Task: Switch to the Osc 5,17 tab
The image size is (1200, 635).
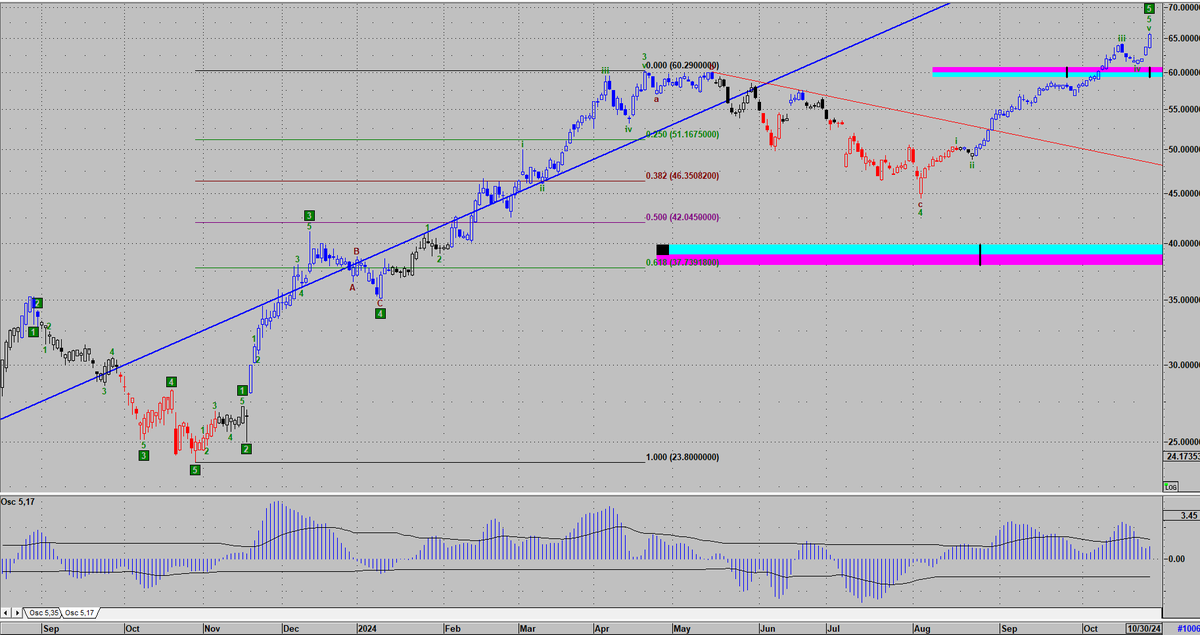Action: (78, 612)
